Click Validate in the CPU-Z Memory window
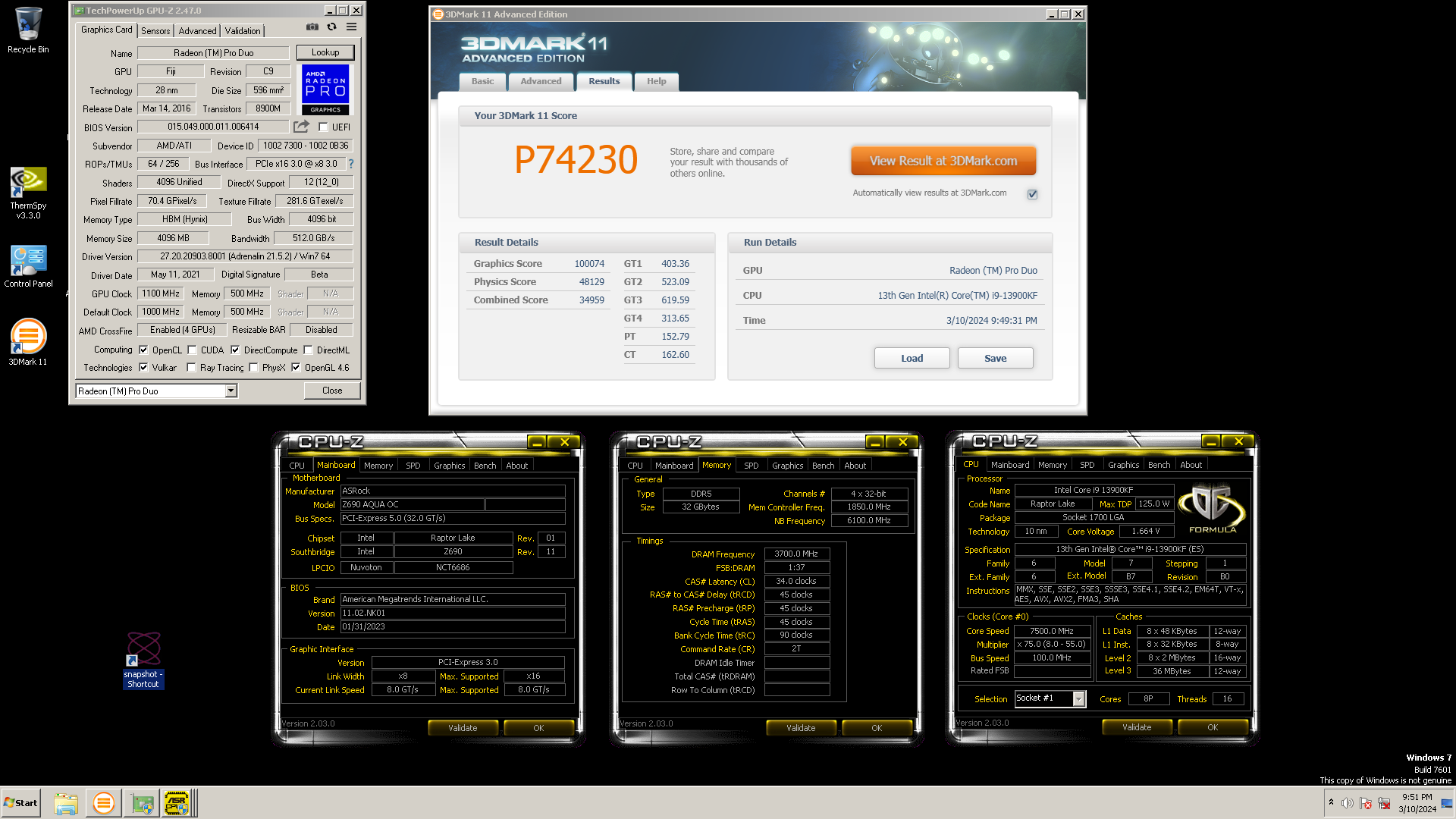Screen dimensions: 1456x819 click(x=801, y=728)
